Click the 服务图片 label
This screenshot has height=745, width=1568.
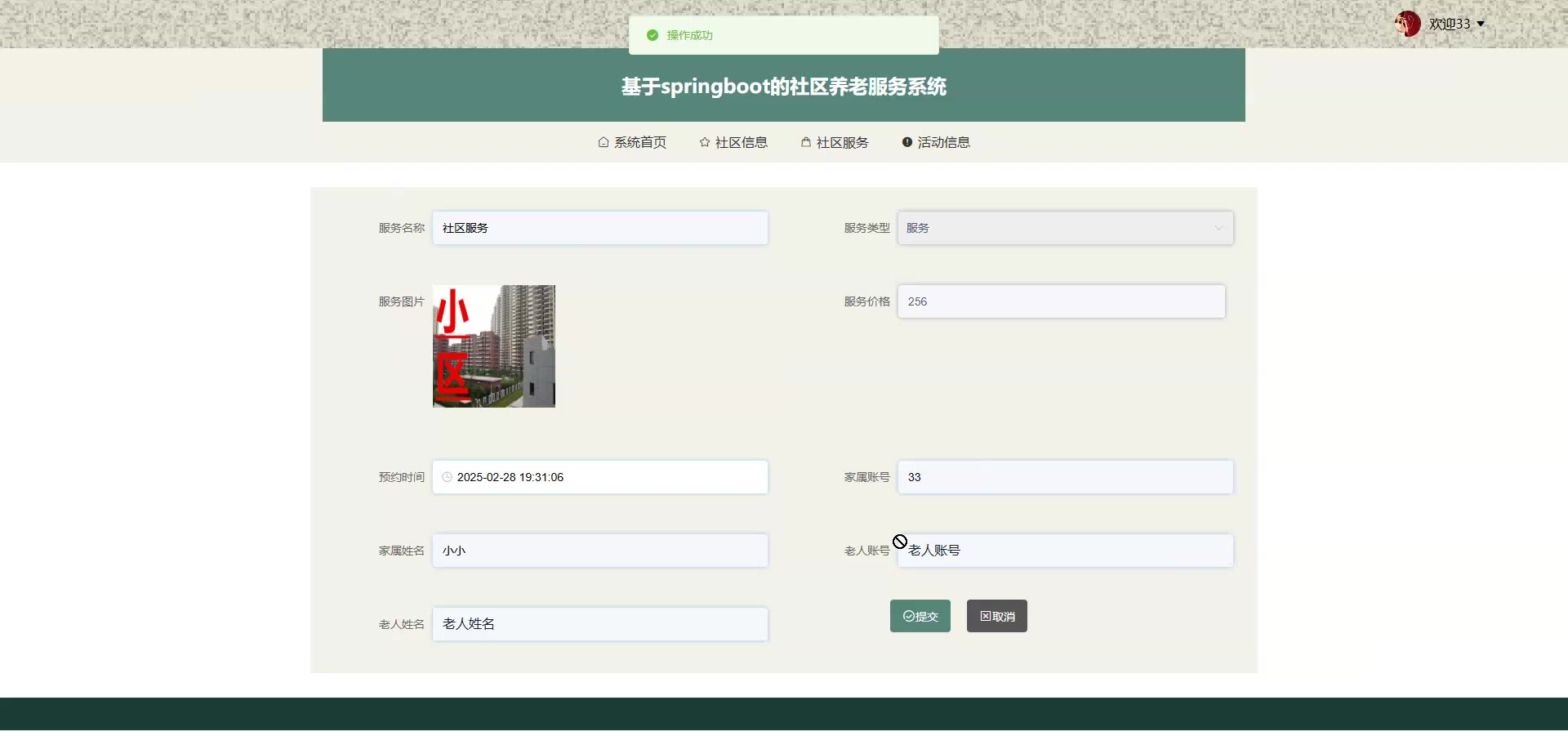click(x=402, y=301)
